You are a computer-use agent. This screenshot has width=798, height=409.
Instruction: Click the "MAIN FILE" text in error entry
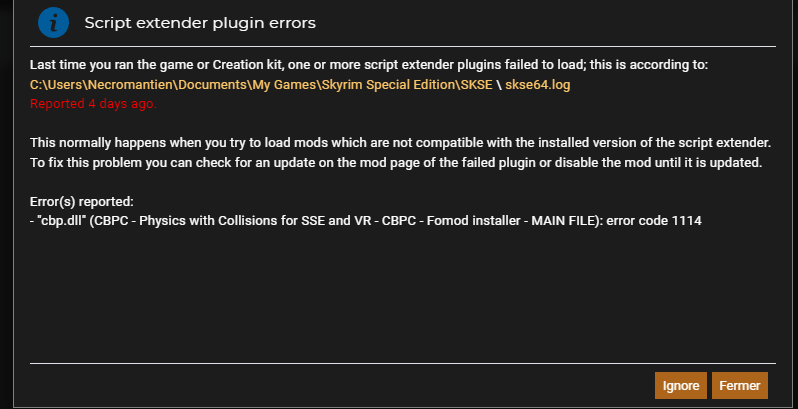561,221
